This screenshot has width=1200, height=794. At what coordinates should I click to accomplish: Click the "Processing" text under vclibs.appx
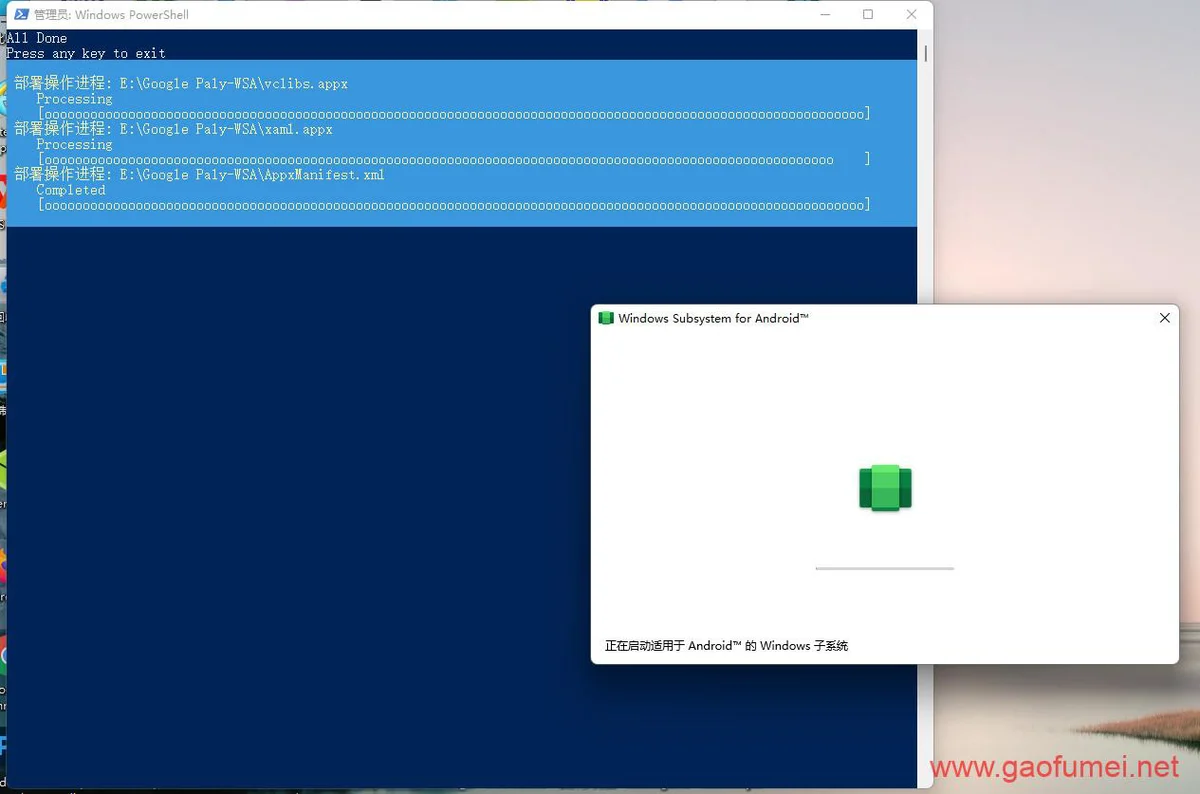click(x=74, y=99)
